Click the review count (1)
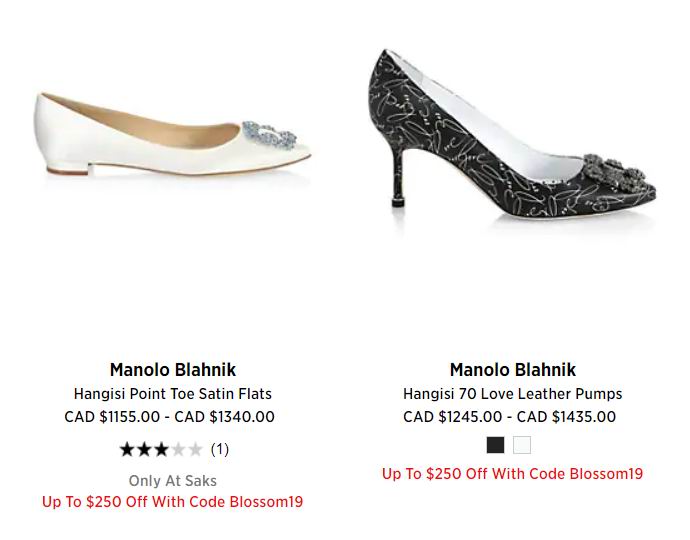 220,449
